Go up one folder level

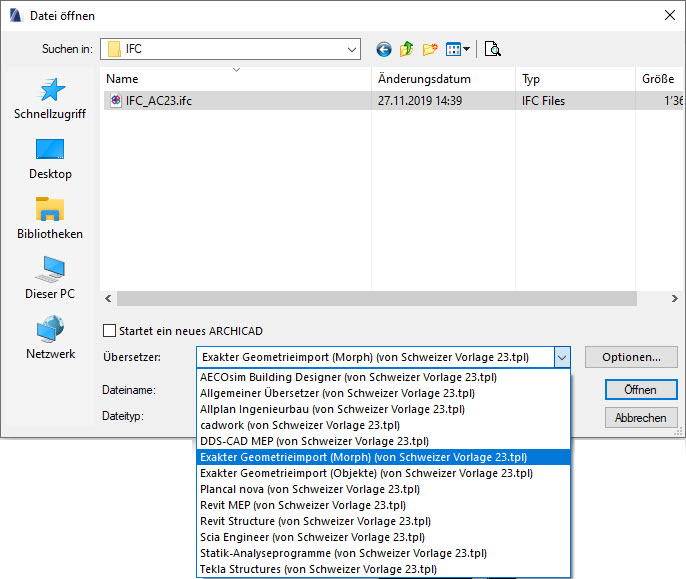(406, 49)
